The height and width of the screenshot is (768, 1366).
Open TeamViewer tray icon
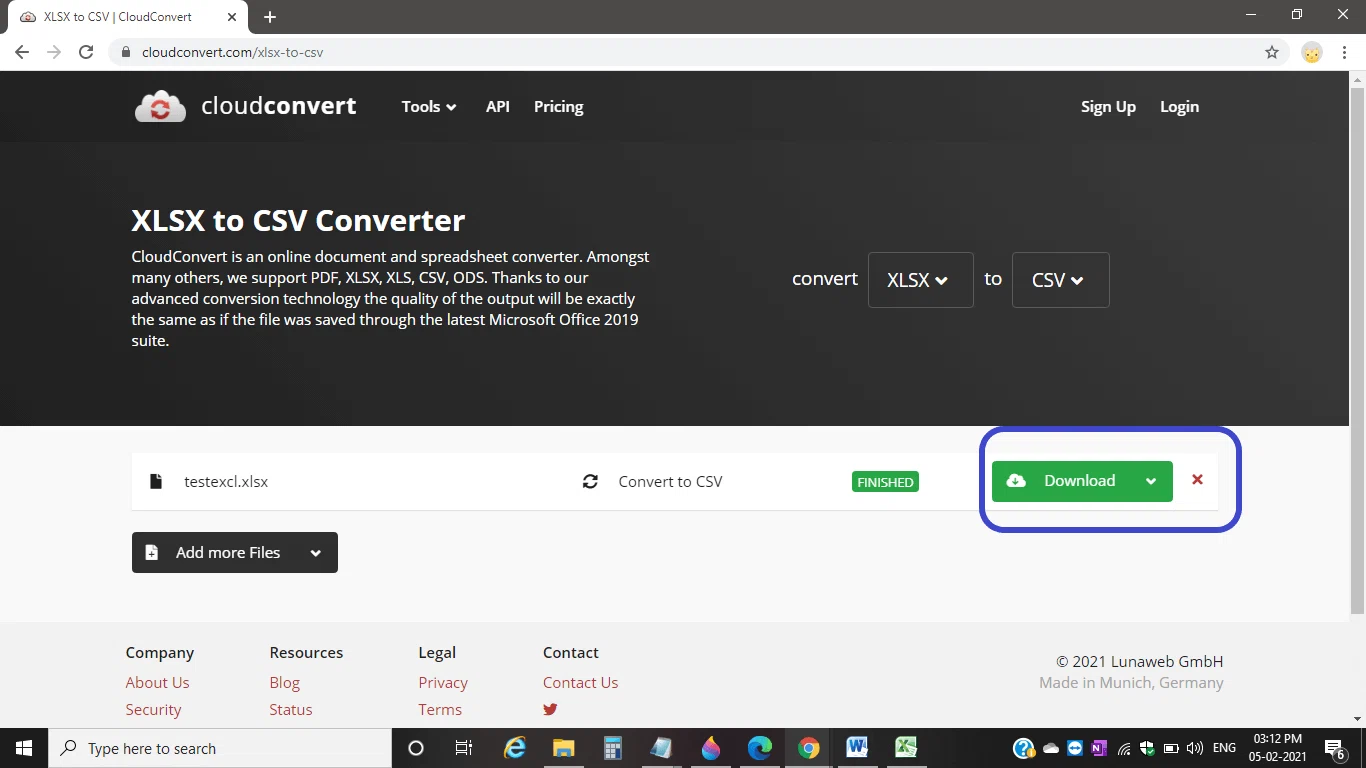1075,748
